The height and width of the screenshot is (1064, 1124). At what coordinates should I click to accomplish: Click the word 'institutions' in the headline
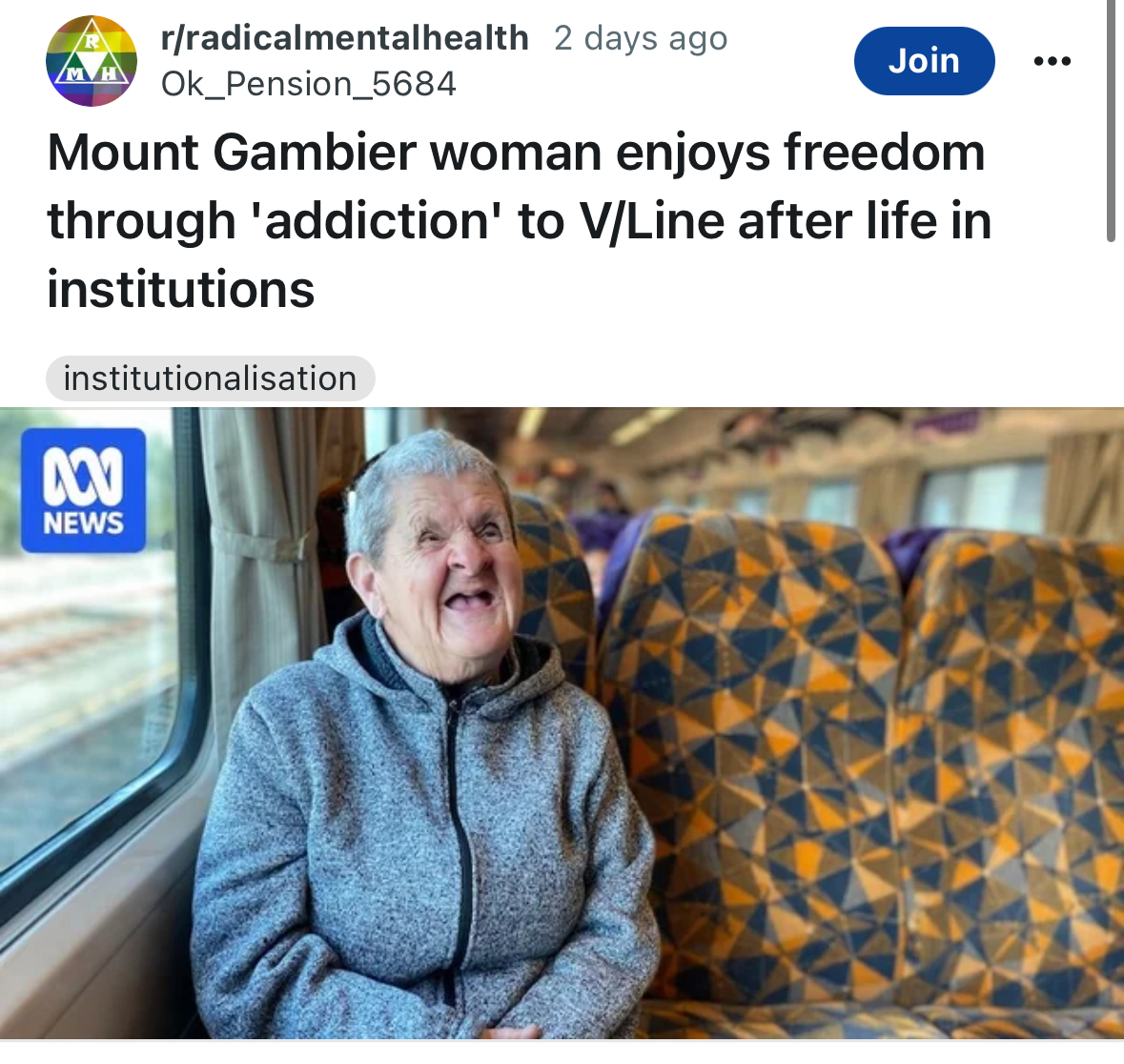click(x=180, y=290)
